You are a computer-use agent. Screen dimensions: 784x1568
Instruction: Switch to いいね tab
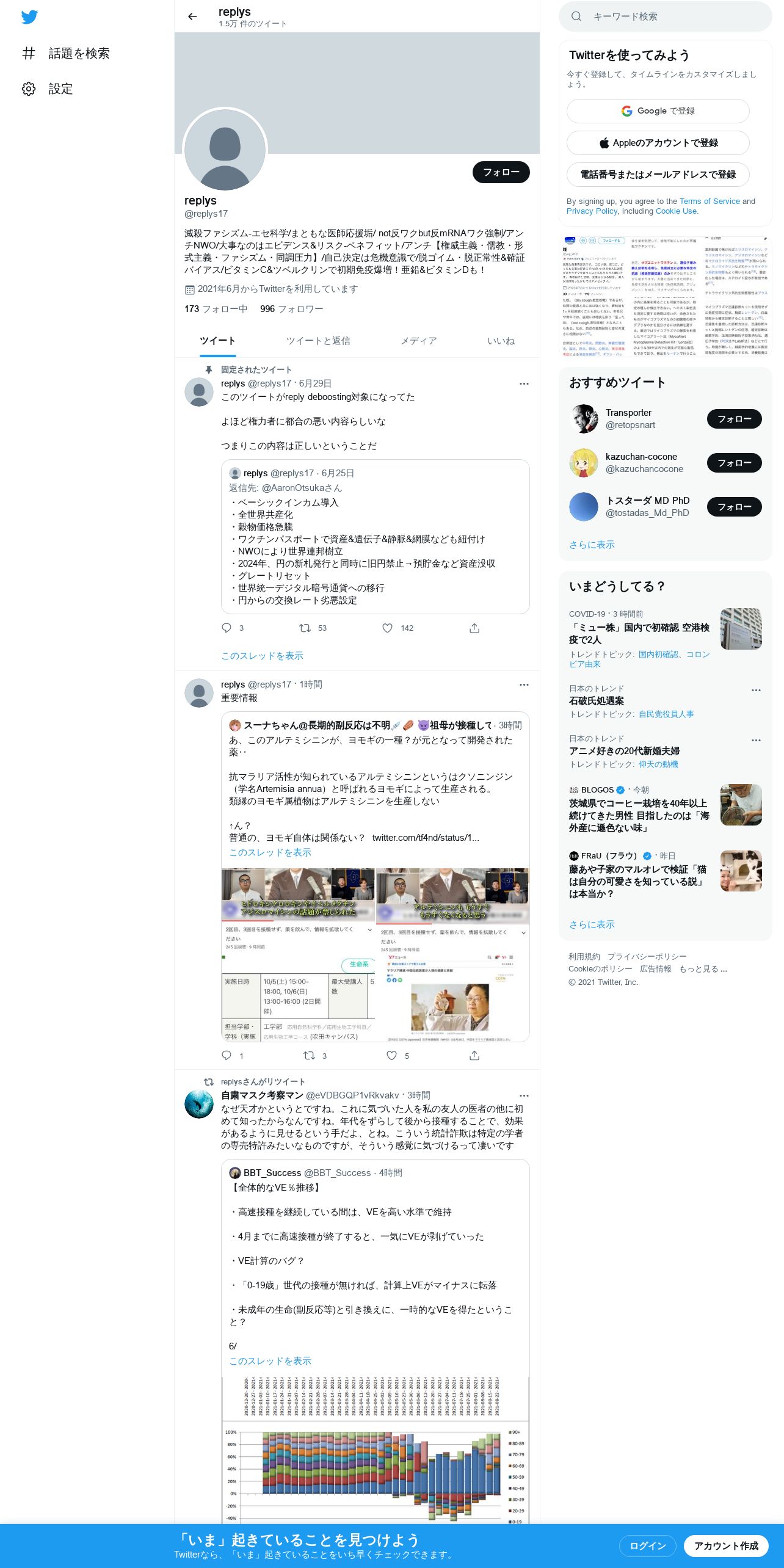tap(501, 341)
